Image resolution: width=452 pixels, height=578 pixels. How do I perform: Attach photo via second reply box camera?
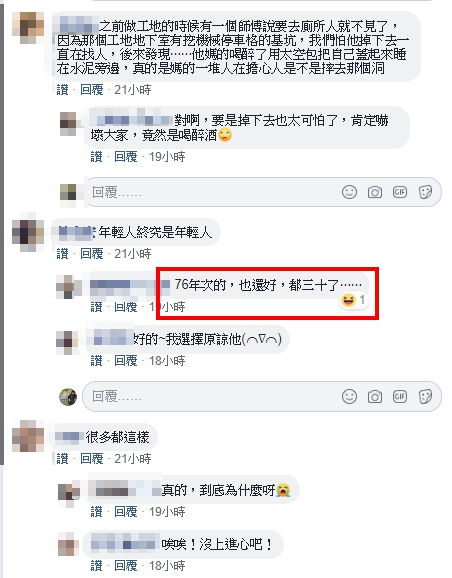(375, 397)
